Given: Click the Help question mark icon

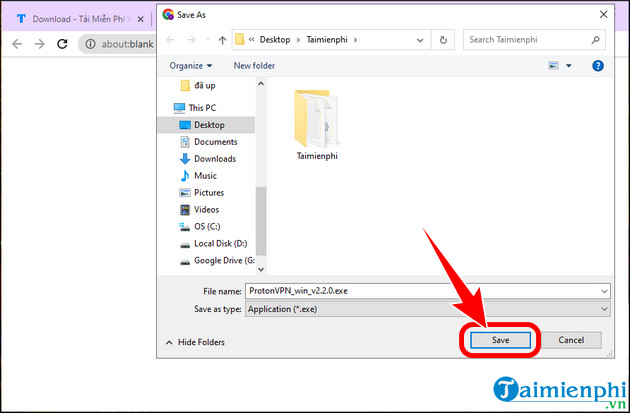Looking at the screenshot, I should (598, 65).
